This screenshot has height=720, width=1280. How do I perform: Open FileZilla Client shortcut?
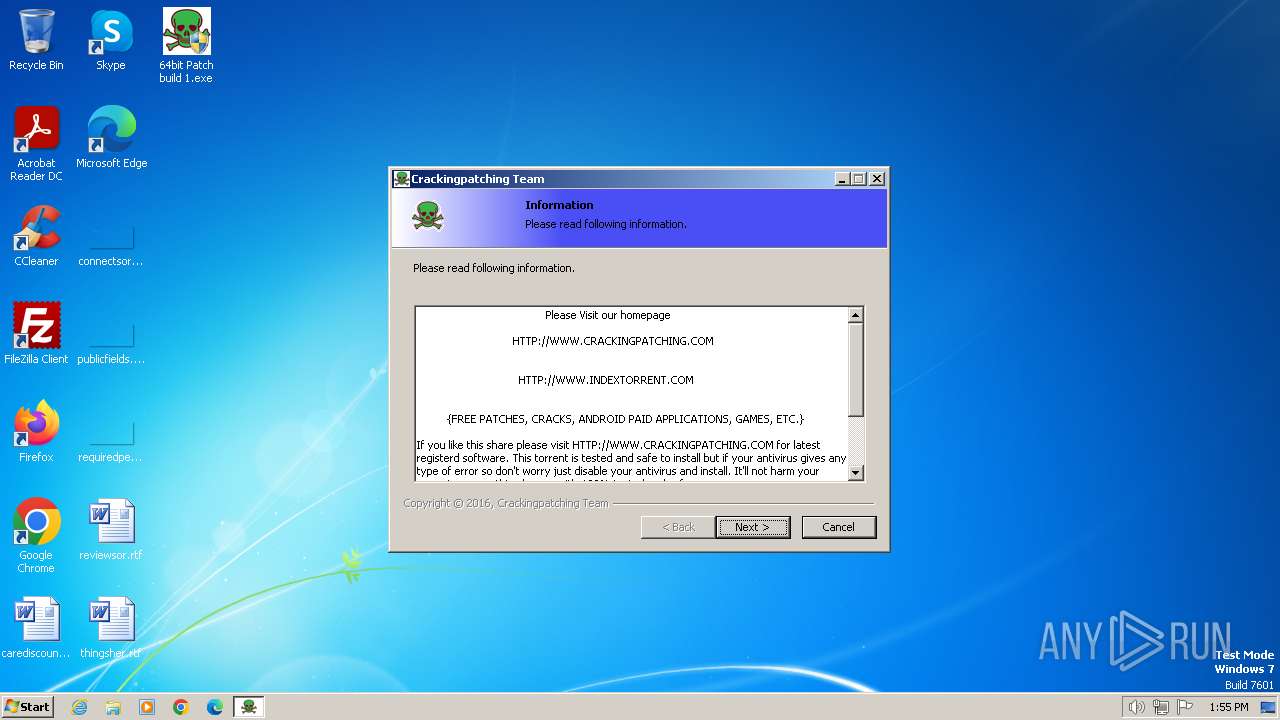pos(36,334)
